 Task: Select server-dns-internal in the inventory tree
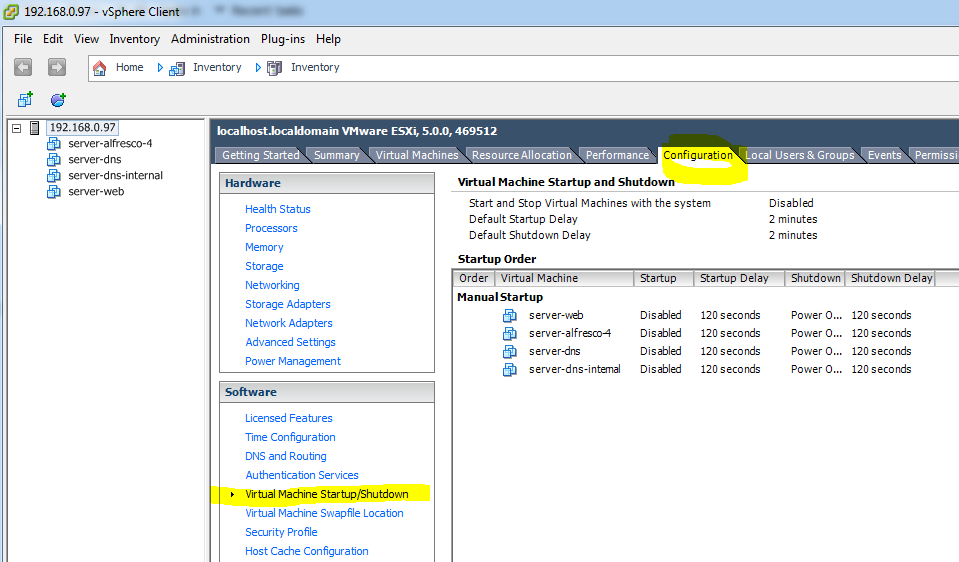[116, 176]
